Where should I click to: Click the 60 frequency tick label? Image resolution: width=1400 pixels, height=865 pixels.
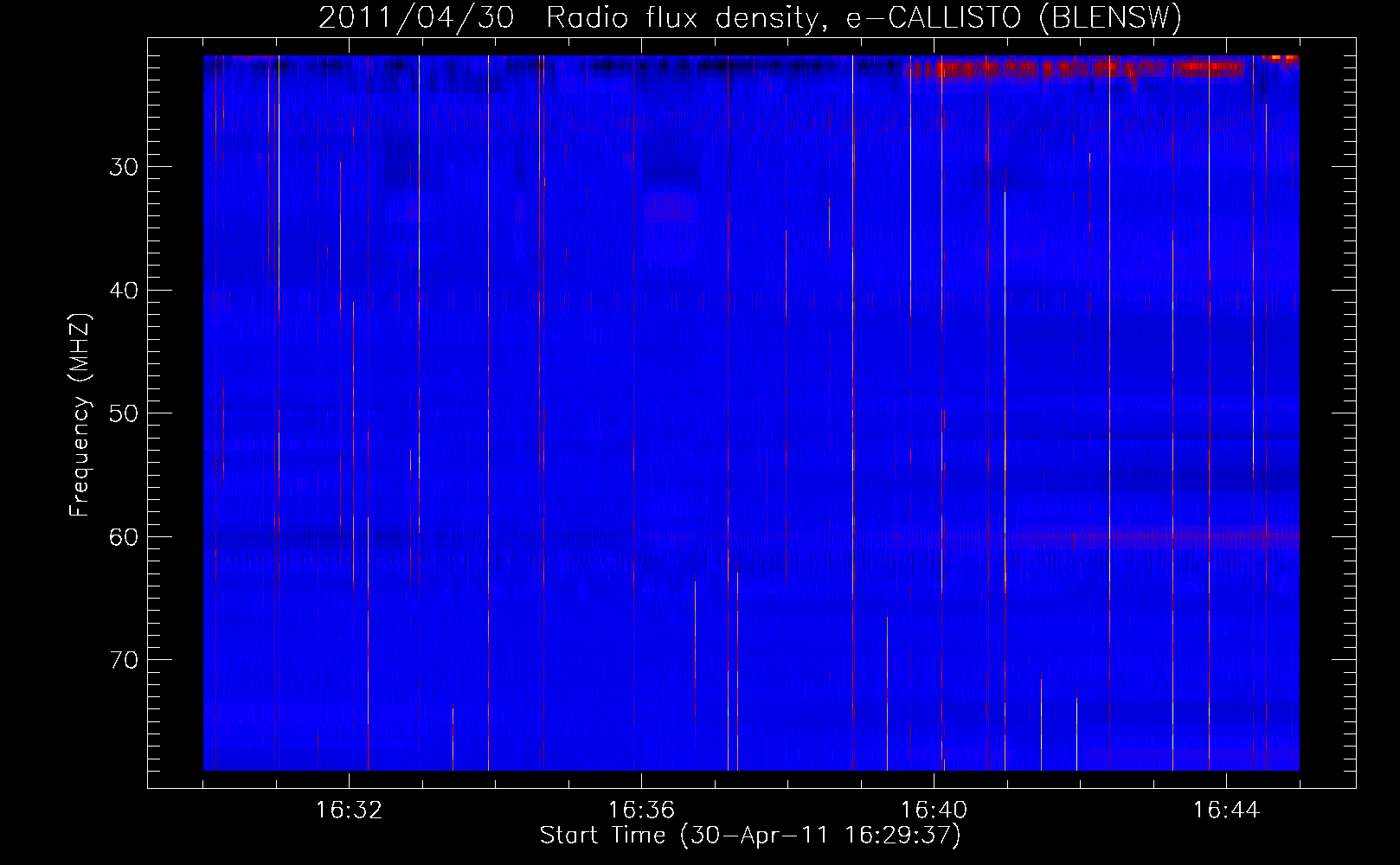124,537
